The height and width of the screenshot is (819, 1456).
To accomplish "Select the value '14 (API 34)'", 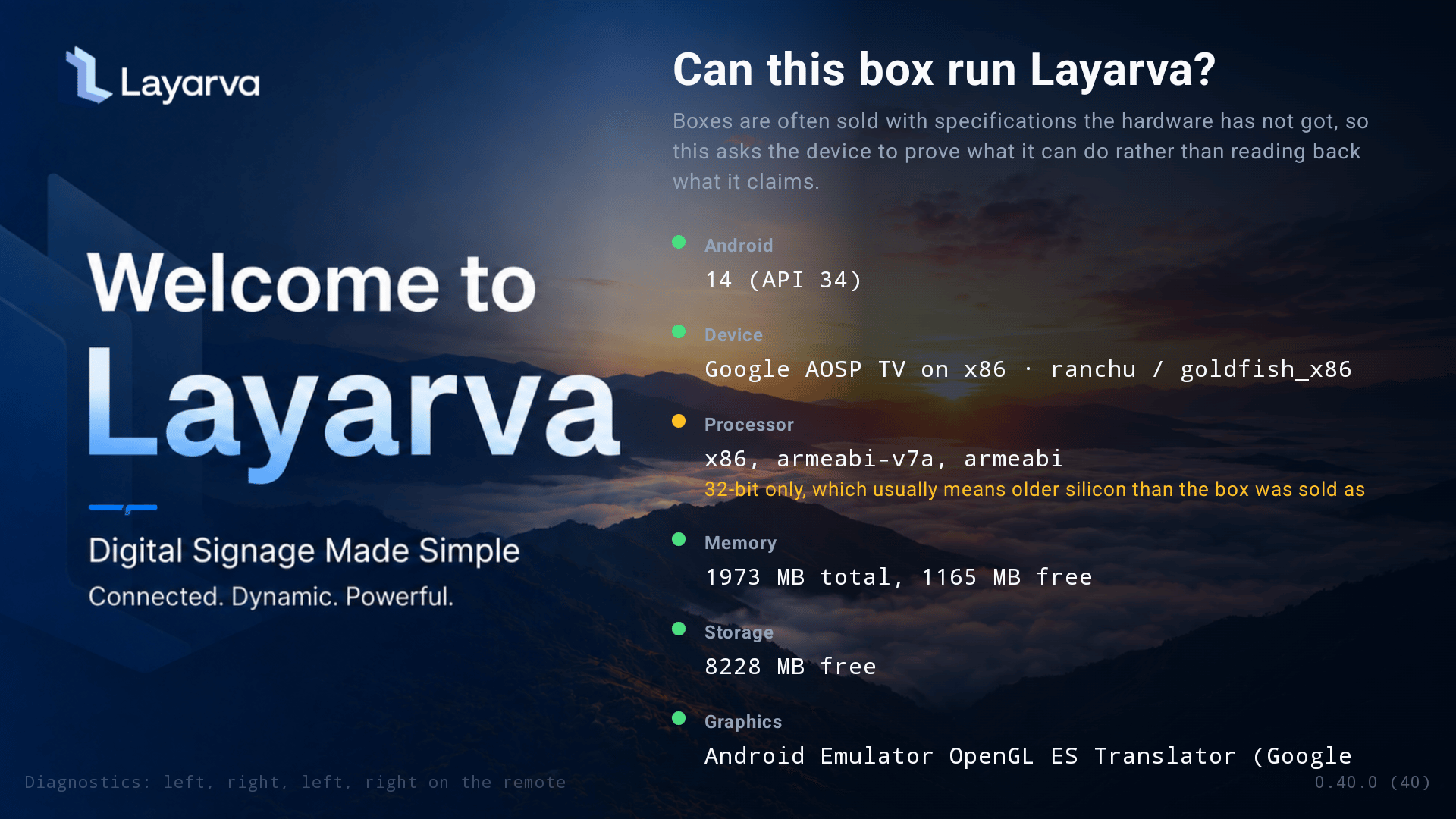I will click(x=783, y=280).
